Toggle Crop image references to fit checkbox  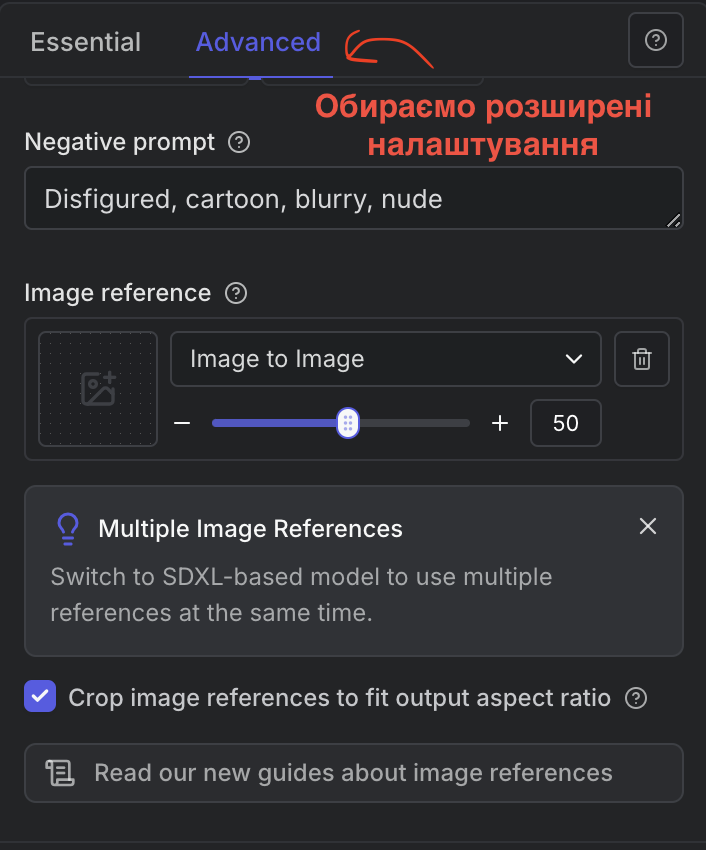pos(40,696)
